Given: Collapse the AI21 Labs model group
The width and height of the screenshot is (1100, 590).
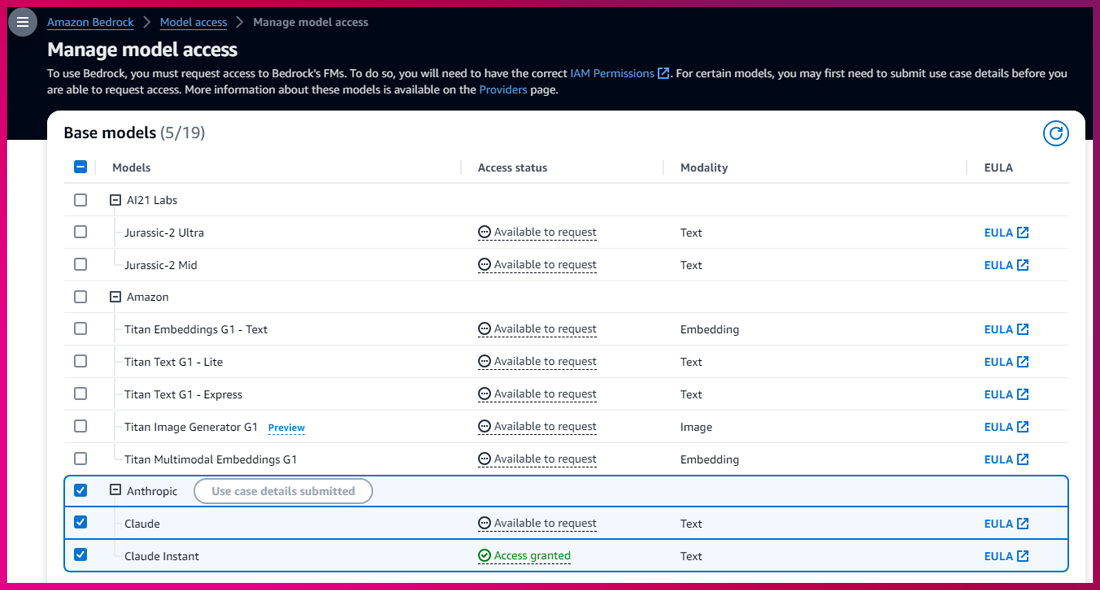Looking at the screenshot, I should pos(115,200).
